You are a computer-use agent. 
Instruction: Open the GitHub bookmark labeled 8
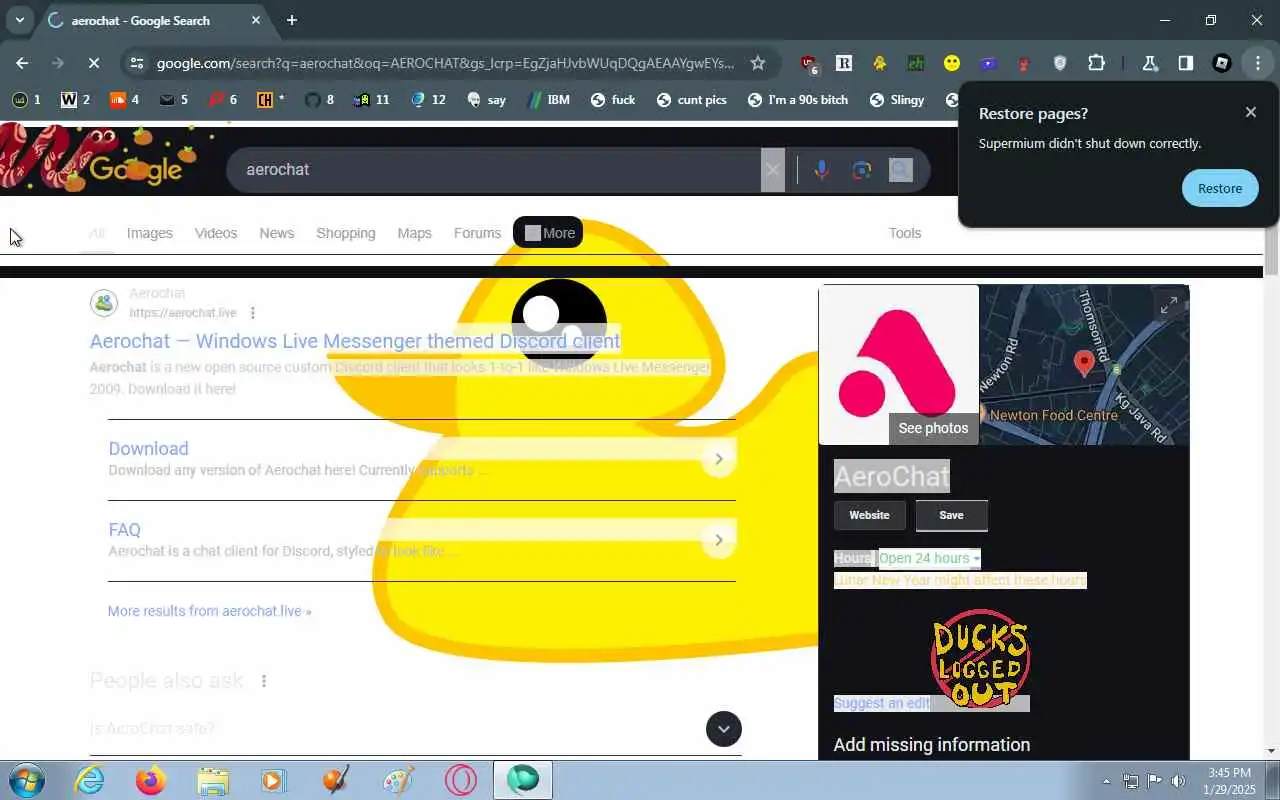click(x=320, y=99)
